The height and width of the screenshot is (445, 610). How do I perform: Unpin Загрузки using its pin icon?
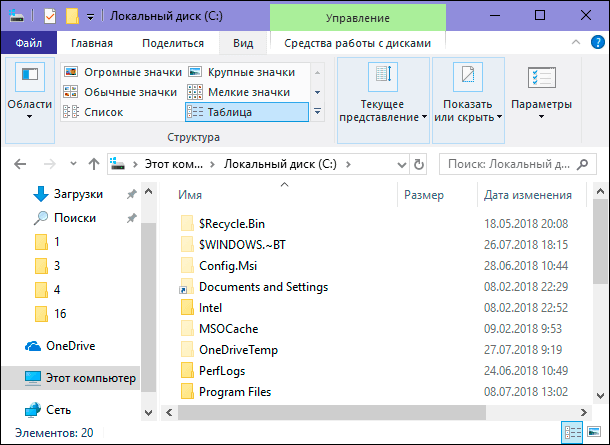[132, 194]
